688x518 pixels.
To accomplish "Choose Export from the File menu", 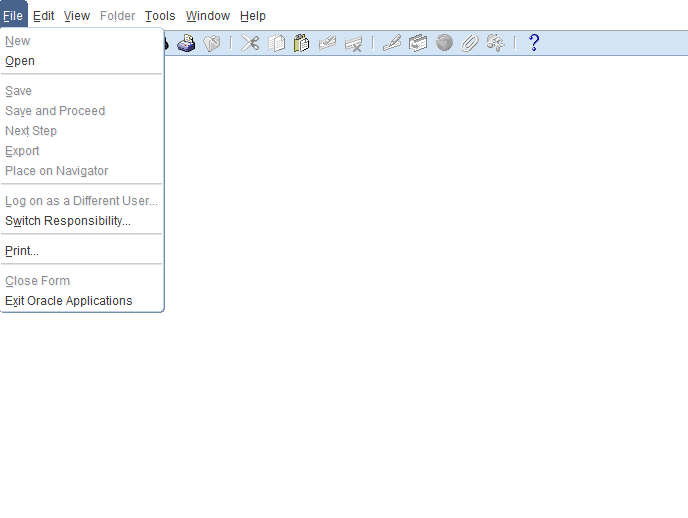I will pyautogui.click(x=82, y=151).
